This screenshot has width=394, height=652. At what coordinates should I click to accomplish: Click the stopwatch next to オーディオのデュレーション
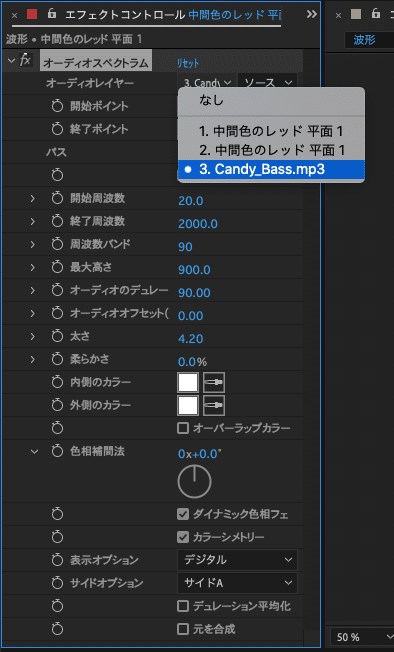coord(57,290)
